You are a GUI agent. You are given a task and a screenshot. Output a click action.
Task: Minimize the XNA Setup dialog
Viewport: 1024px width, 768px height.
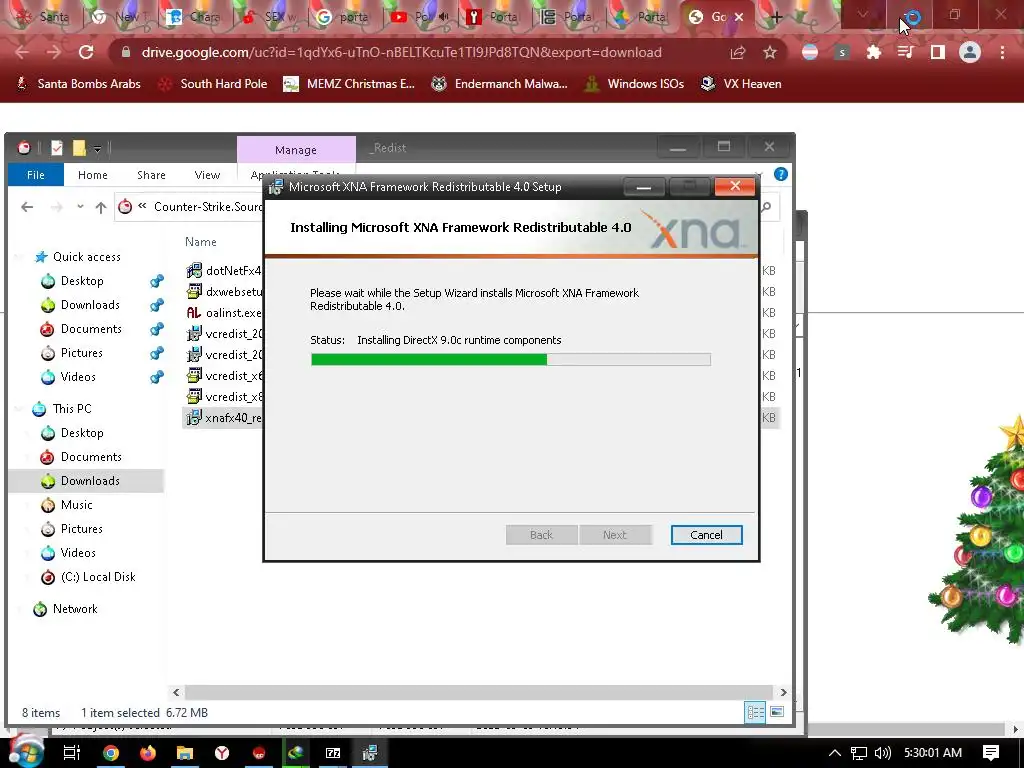coord(644,187)
